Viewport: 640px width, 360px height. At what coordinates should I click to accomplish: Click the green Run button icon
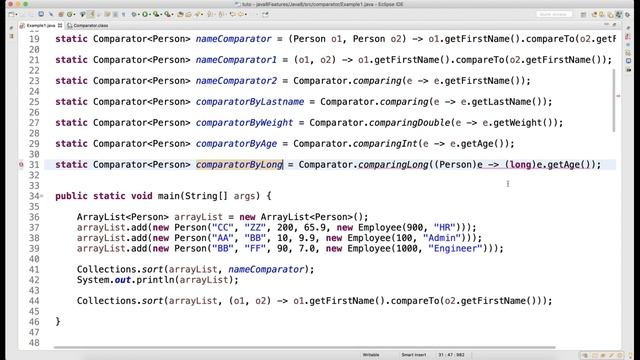[145, 14]
